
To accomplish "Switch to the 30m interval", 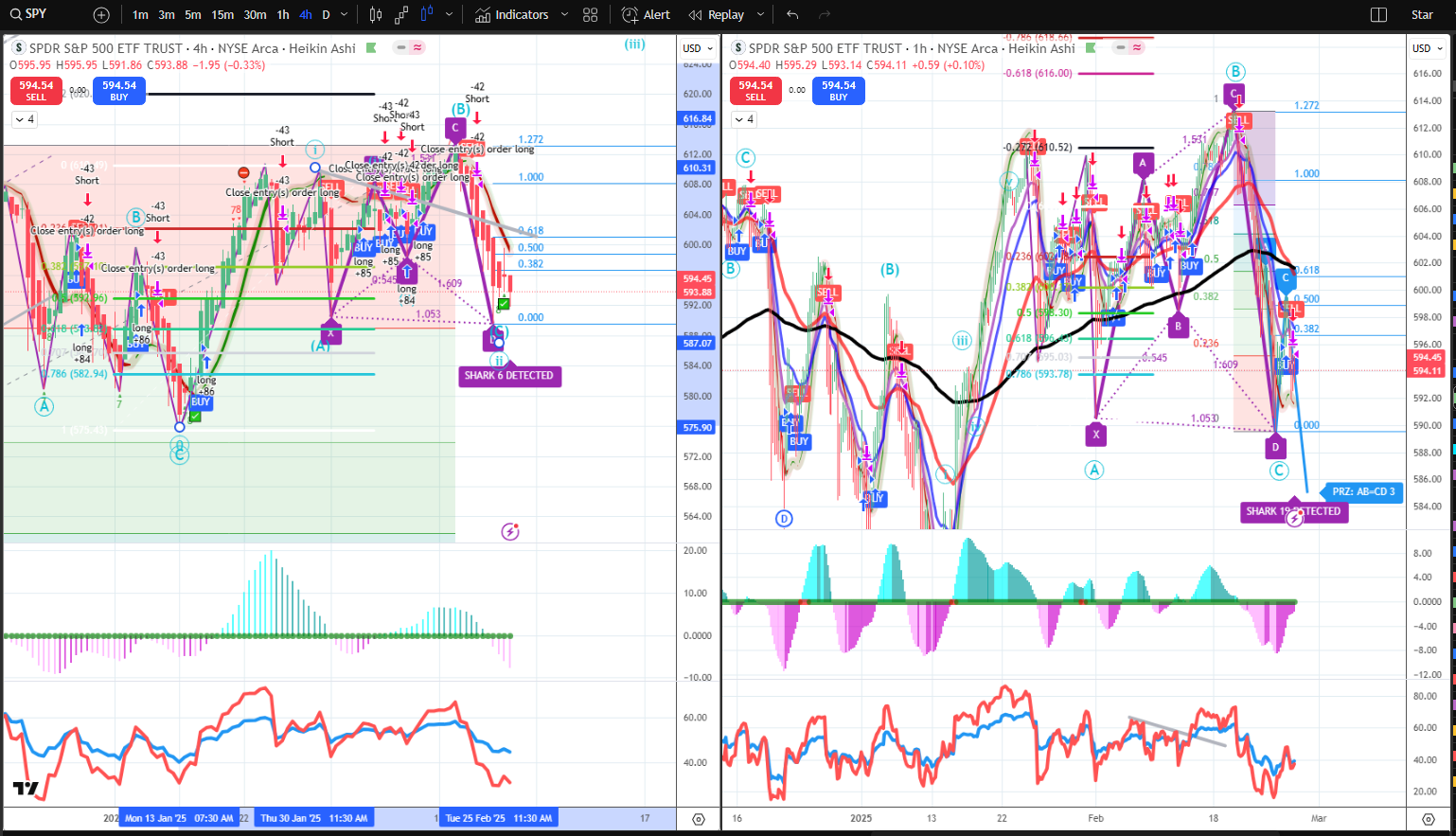I will (255, 15).
